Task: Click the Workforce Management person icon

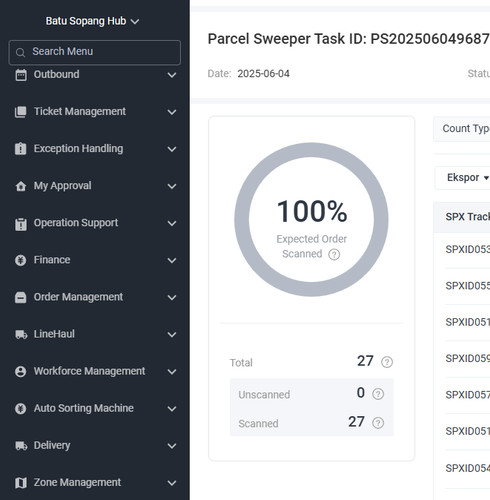Action: (21, 371)
